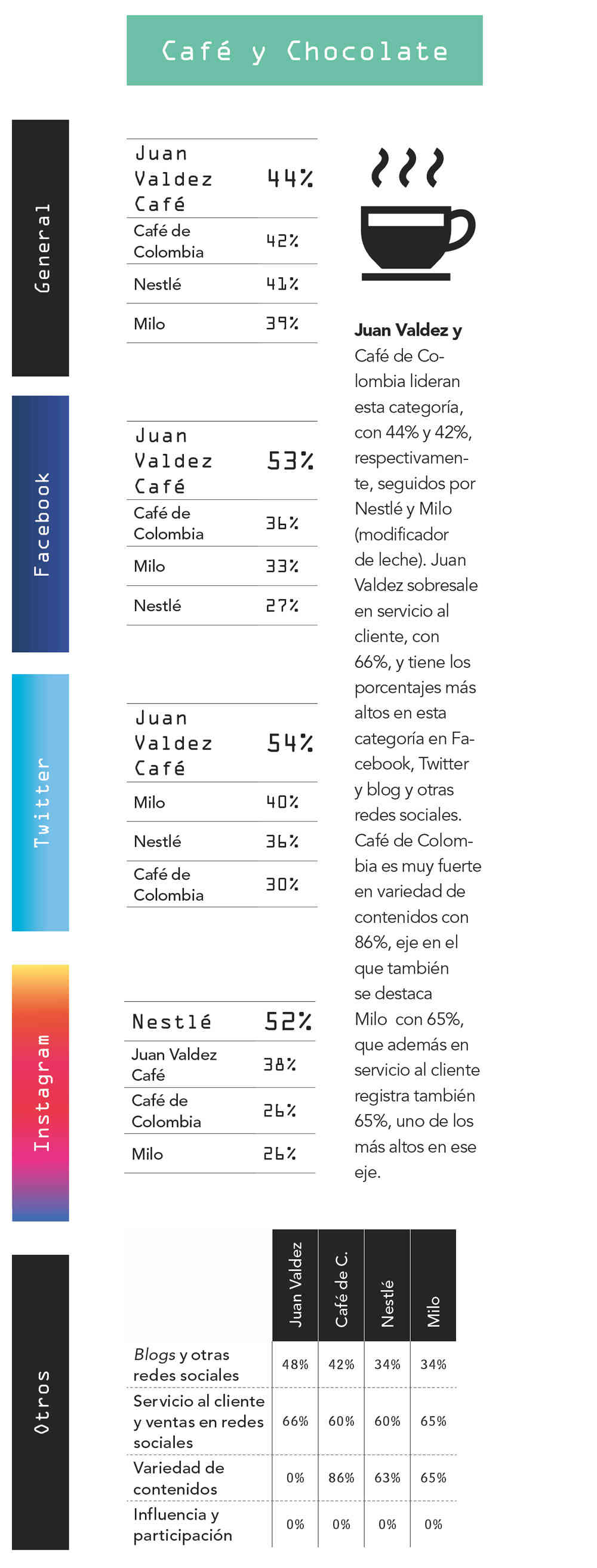Click "Blogs y otras redes sociales" row label
This screenshot has width=597, height=1568.
(x=186, y=1365)
